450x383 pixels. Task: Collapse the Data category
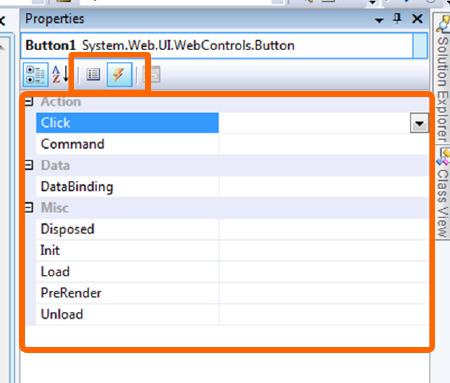[x=29, y=165]
